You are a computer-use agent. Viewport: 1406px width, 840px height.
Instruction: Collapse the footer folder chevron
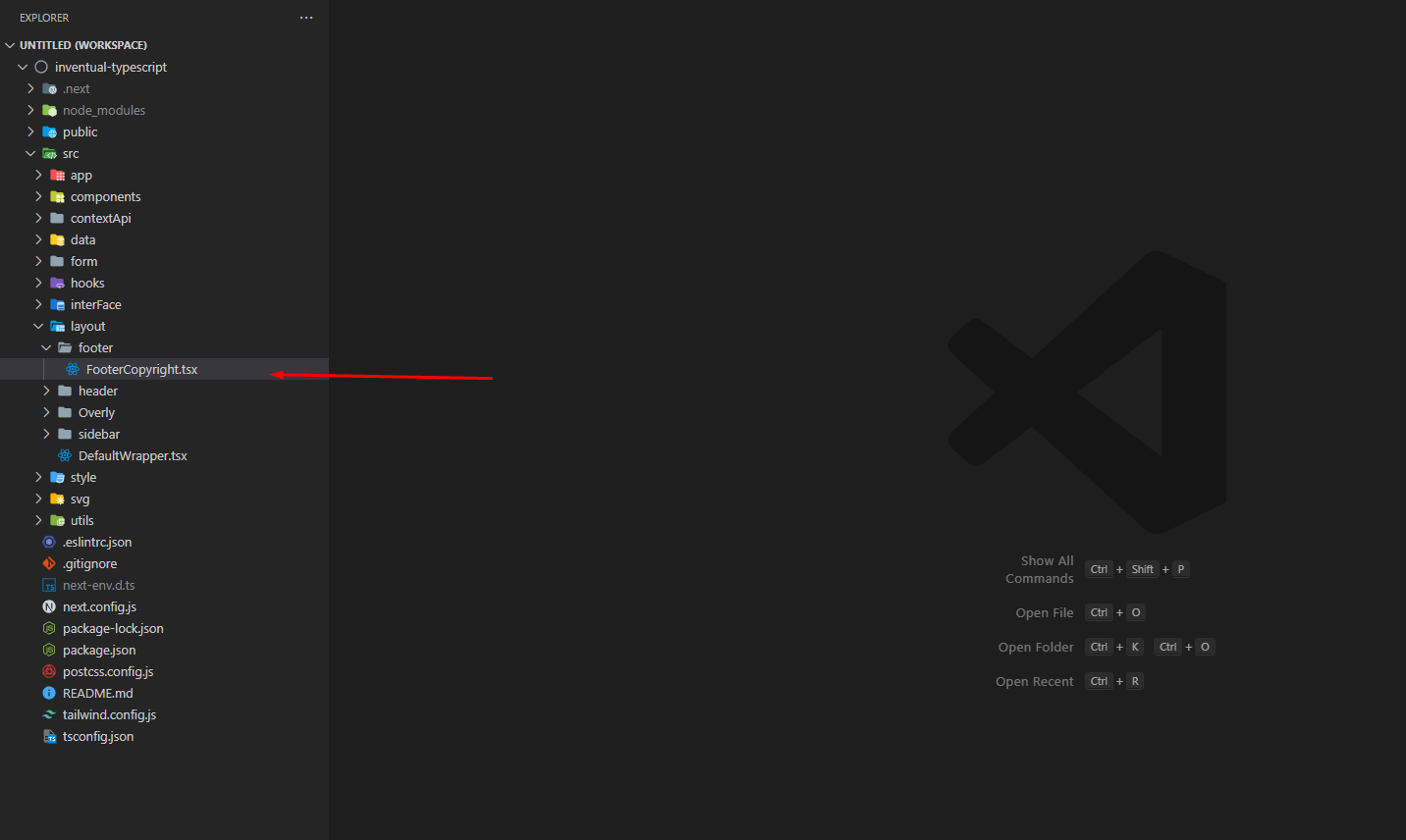46,347
